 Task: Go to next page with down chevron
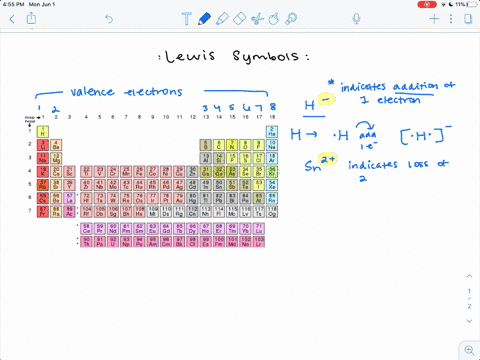coord(469,321)
